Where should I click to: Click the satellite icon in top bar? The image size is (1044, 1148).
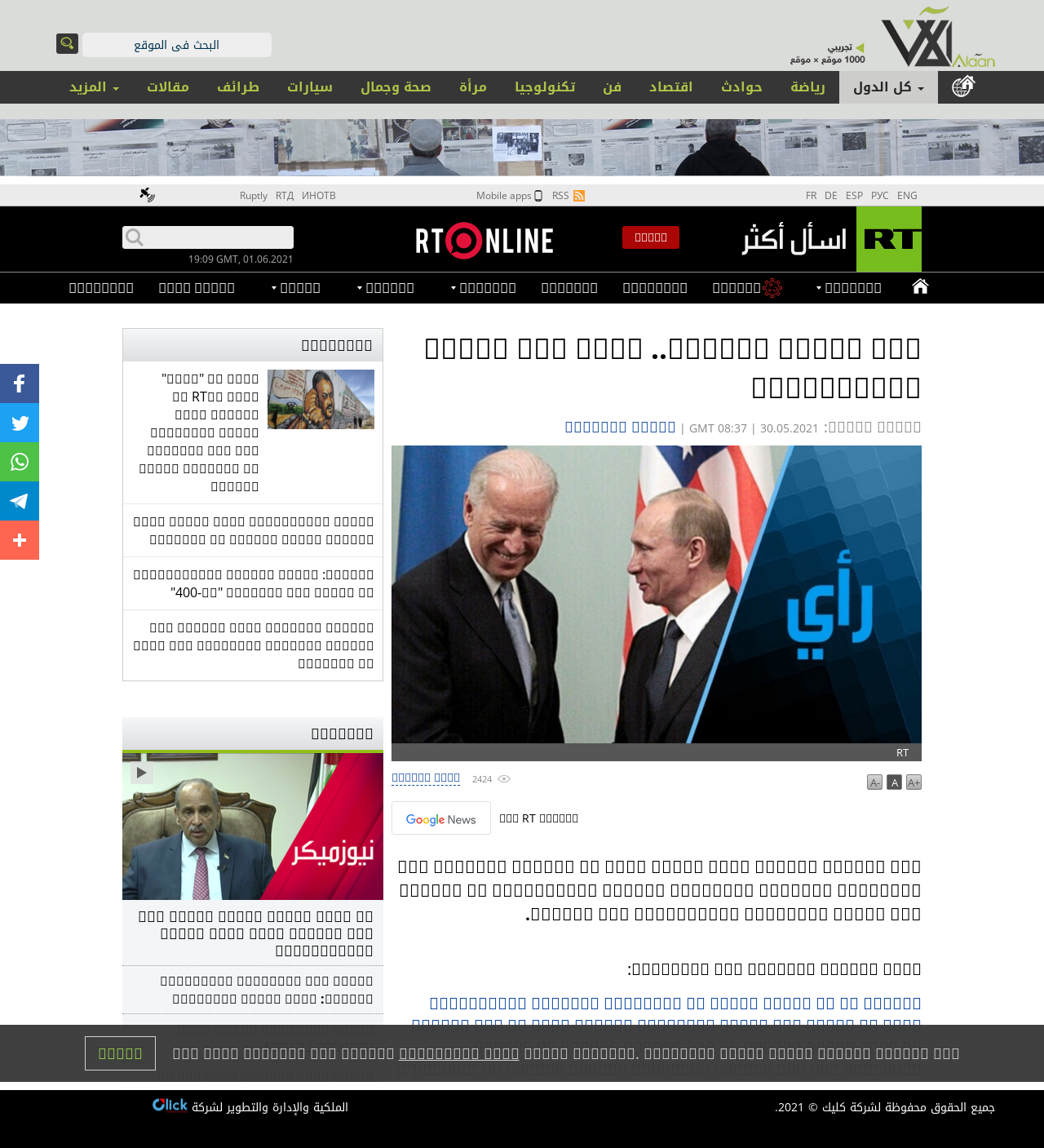pos(147,195)
